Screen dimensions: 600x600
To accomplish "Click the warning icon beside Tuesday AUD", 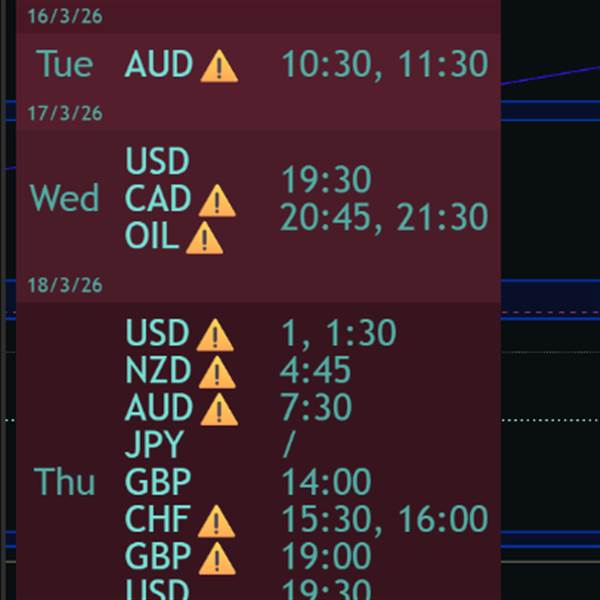I will point(219,66).
